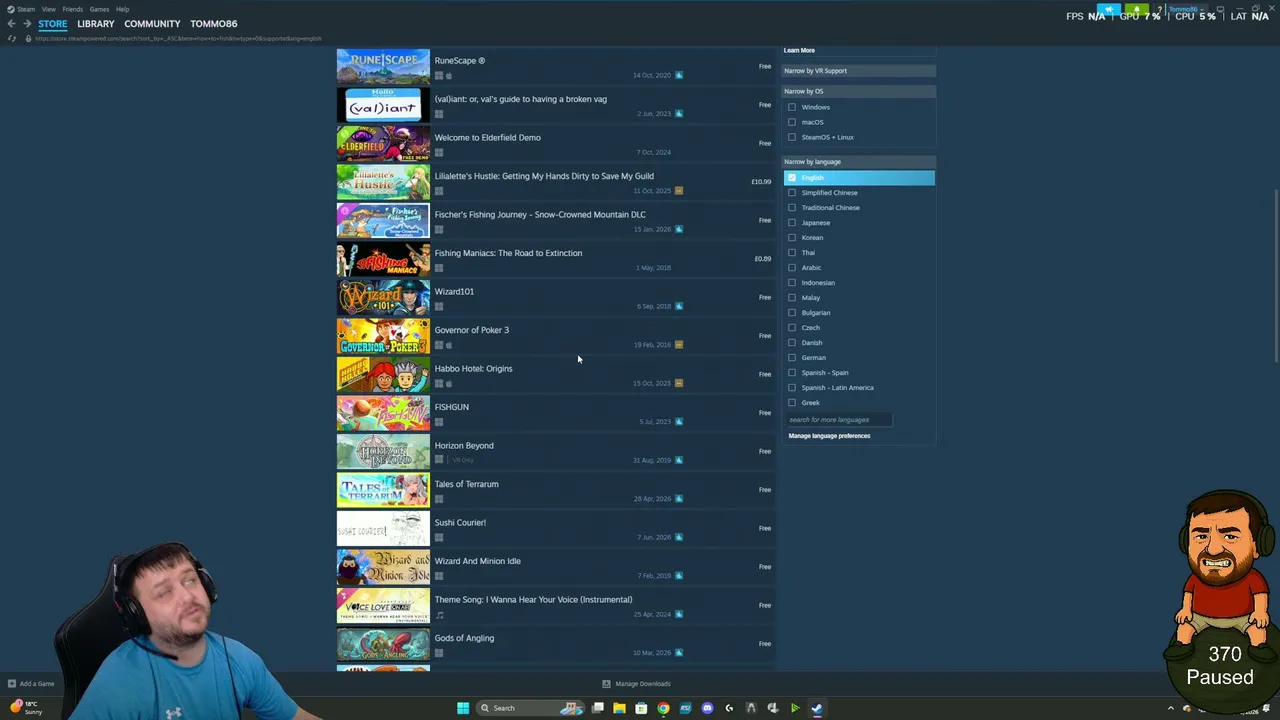The height and width of the screenshot is (720, 1280).
Task: Open the Help menu
Action: pyautogui.click(x=122, y=9)
